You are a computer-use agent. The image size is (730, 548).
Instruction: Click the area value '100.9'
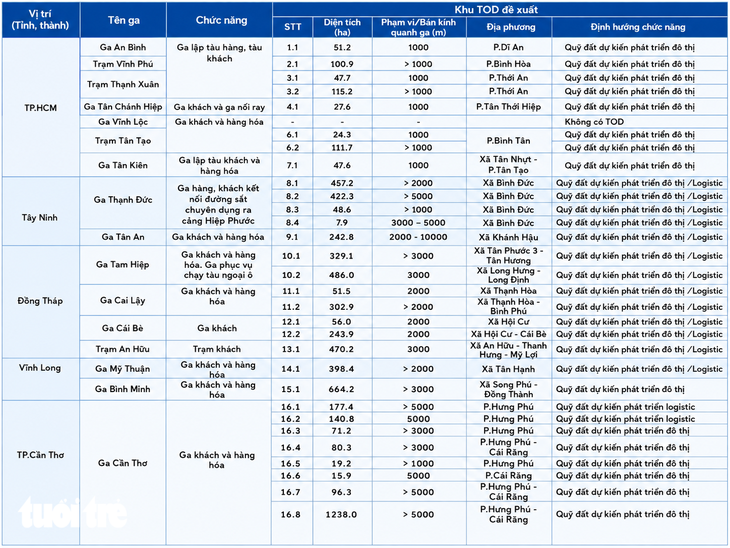tap(342, 64)
